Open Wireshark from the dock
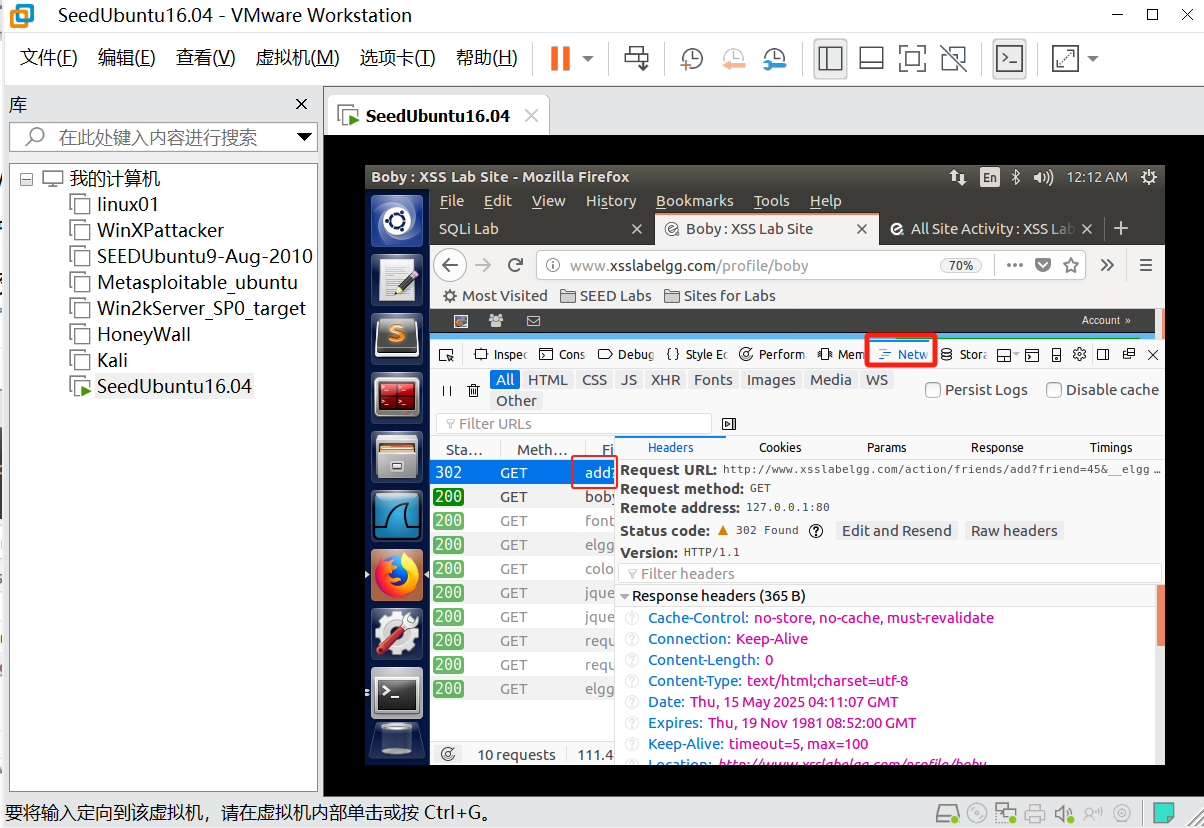 click(397, 515)
